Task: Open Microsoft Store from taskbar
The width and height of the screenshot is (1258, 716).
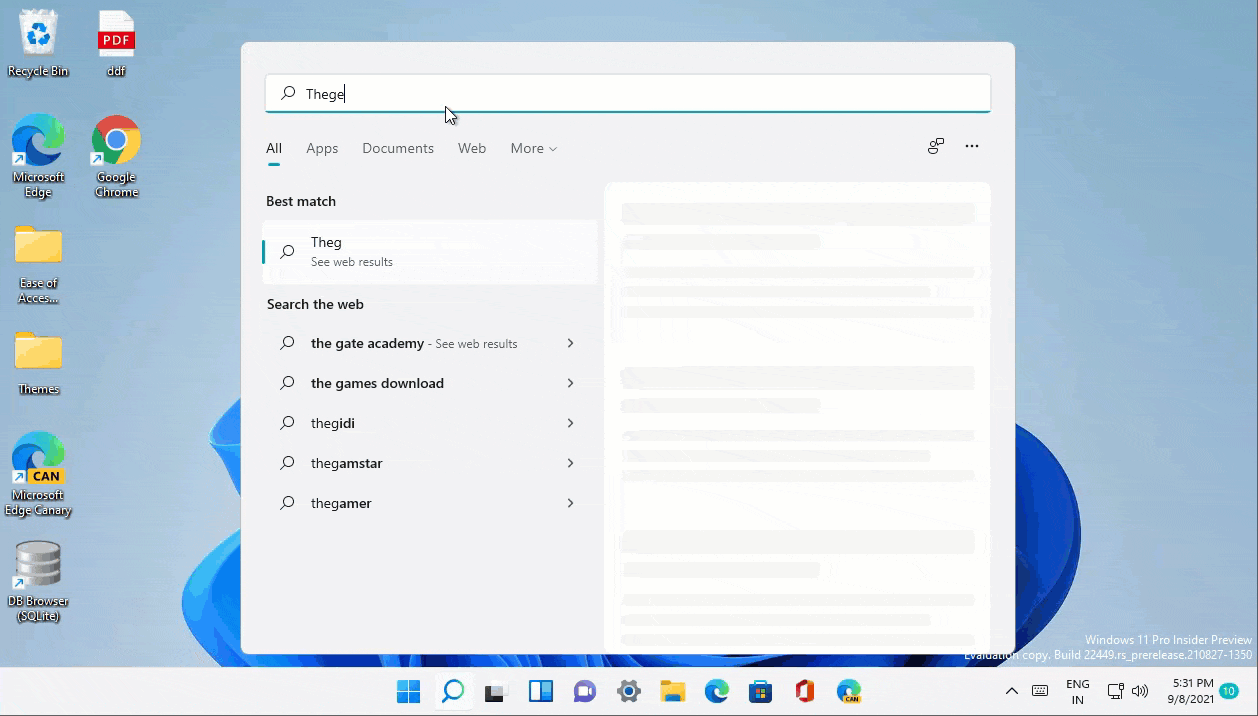Action: pos(760,691)
